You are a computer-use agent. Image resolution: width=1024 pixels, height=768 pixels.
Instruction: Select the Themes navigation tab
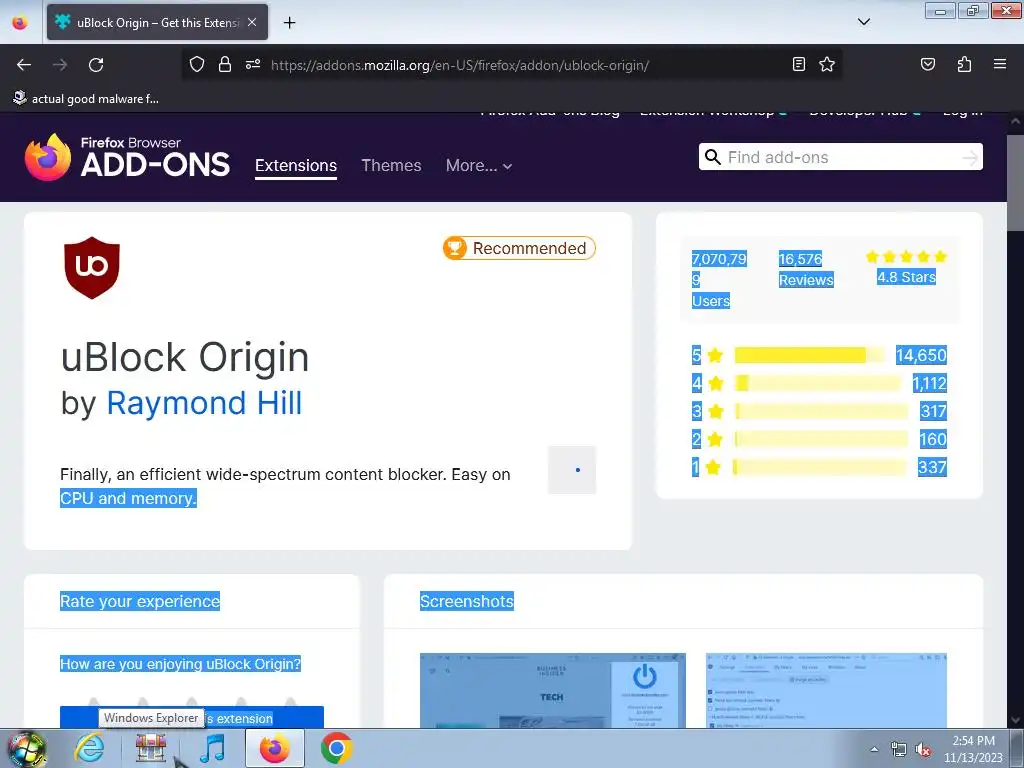[x=391, y=165]
